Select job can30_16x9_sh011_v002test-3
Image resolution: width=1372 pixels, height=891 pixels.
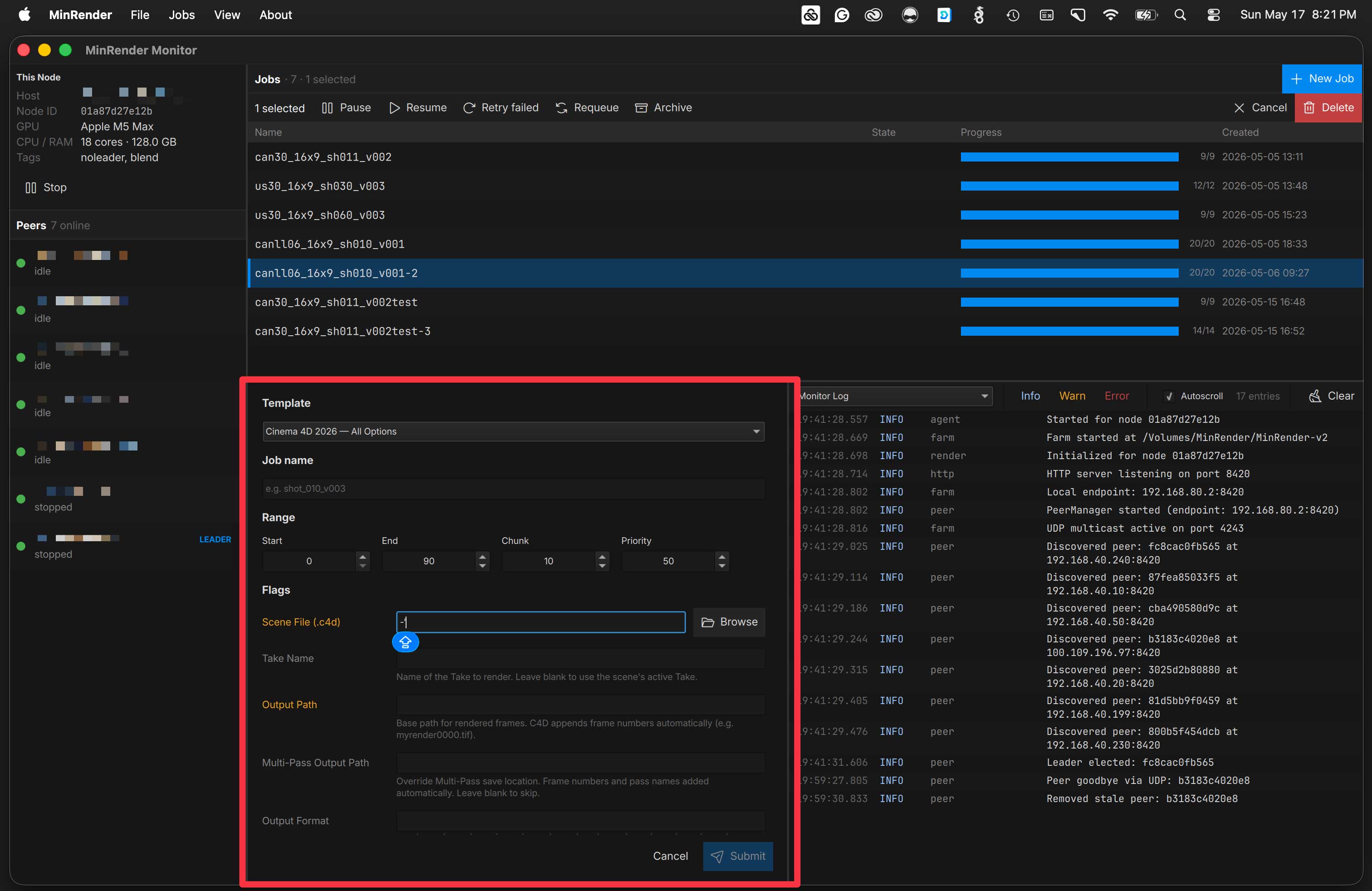tap(805, 331)
